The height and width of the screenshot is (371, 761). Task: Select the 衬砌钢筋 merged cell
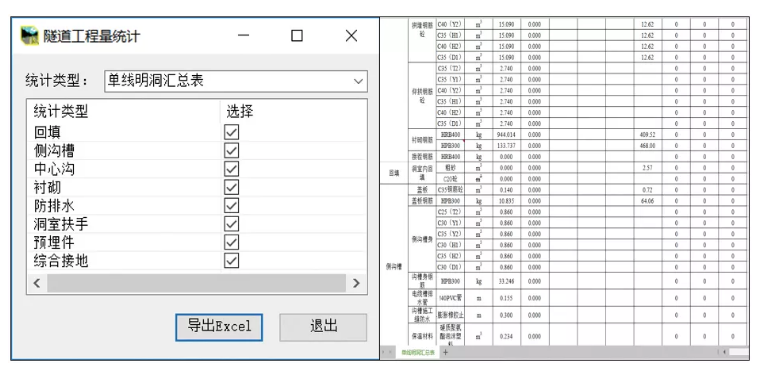[x=421, y=140]
